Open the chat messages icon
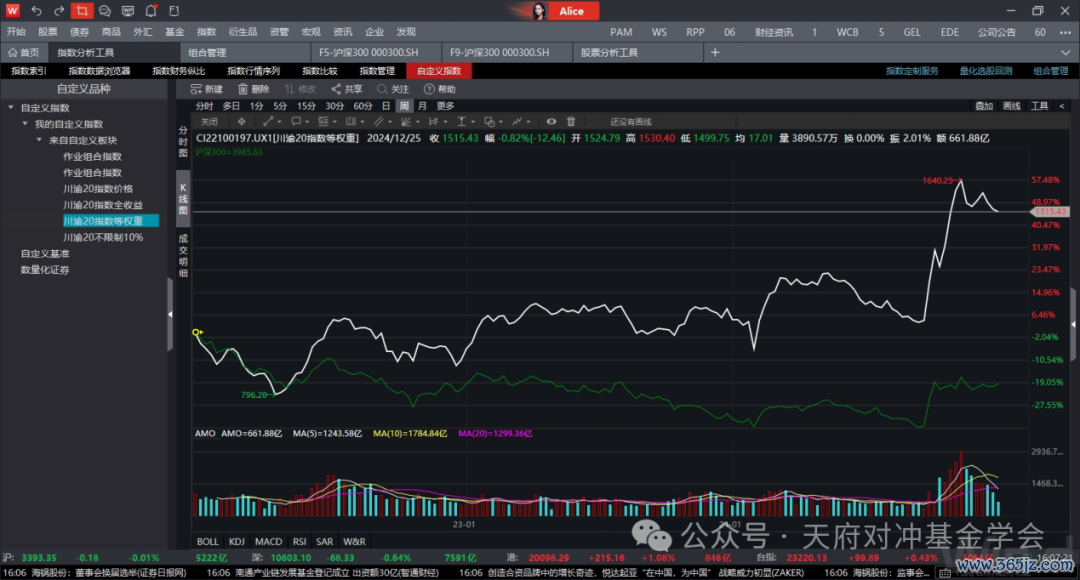Image resolution: width=1080 pixels, height=580 pixels. pyautogui.click(x=105, y=10)
